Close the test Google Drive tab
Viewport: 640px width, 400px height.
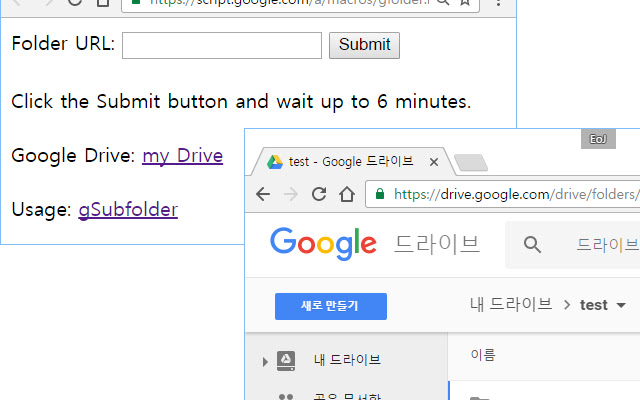pyautogui.click(x=434, y=162)
